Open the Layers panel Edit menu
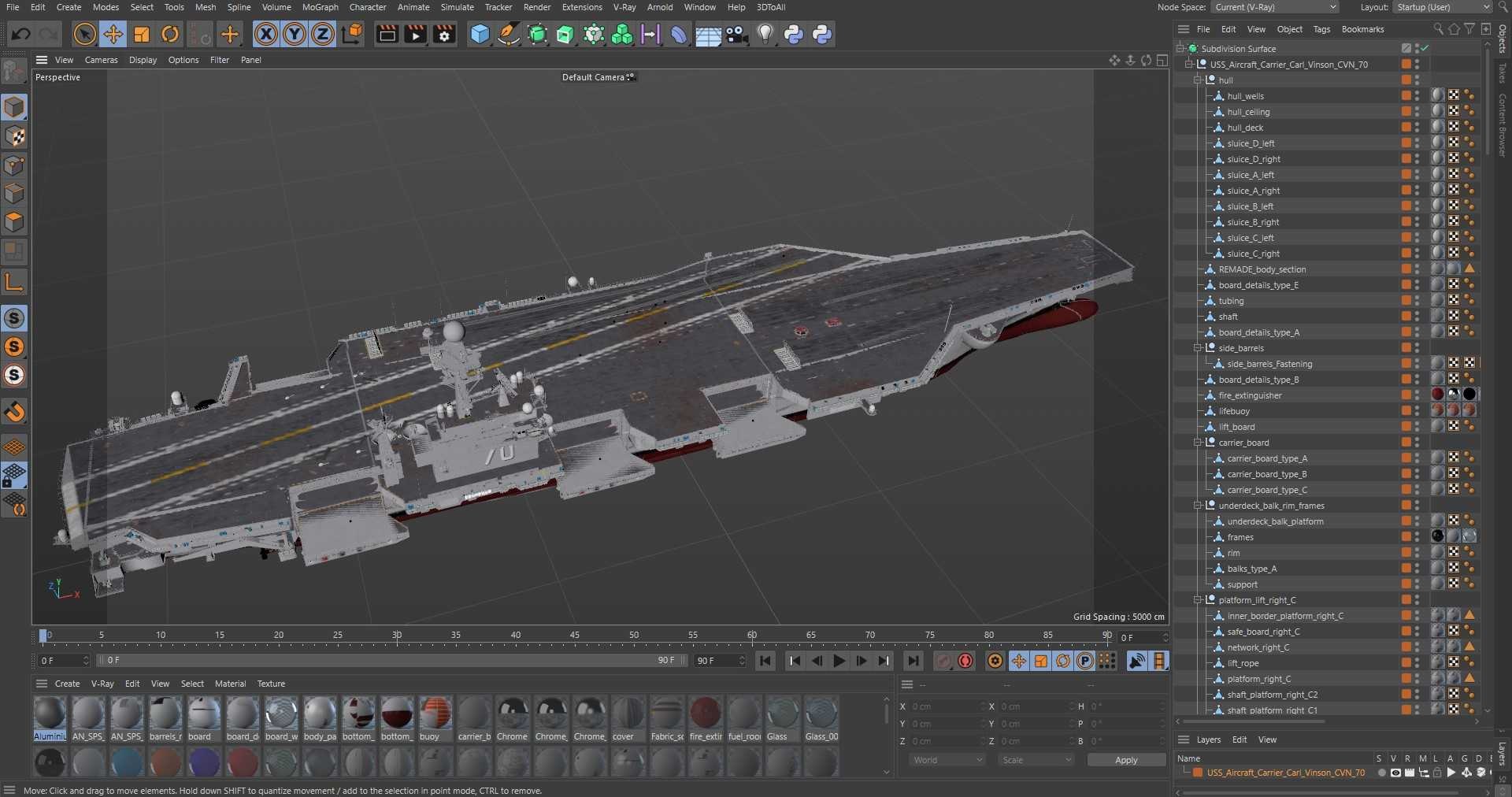This screenshot has width=1512, height=797. point(1240,740)
